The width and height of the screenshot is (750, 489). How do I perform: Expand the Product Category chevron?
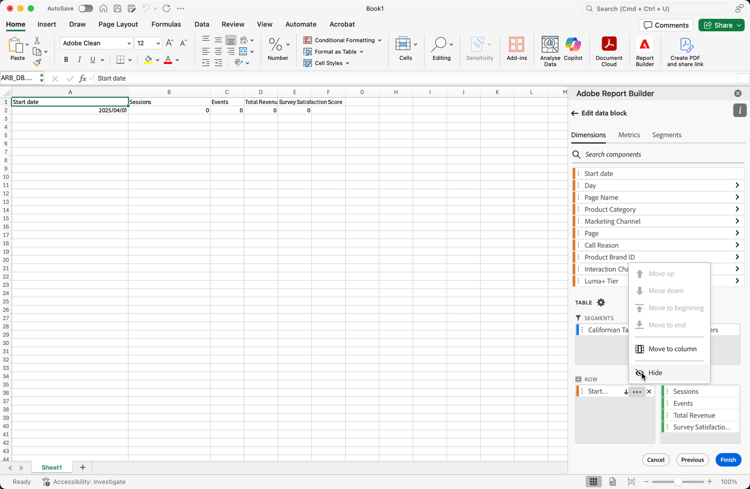pos(737,209)
